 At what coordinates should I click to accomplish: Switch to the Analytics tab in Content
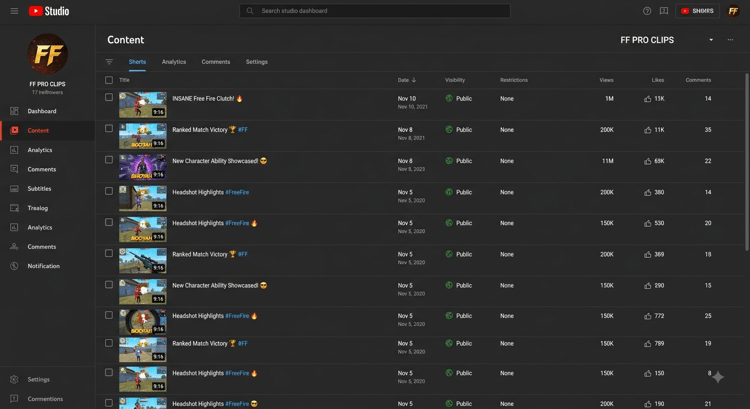click(x=174, y=62)
